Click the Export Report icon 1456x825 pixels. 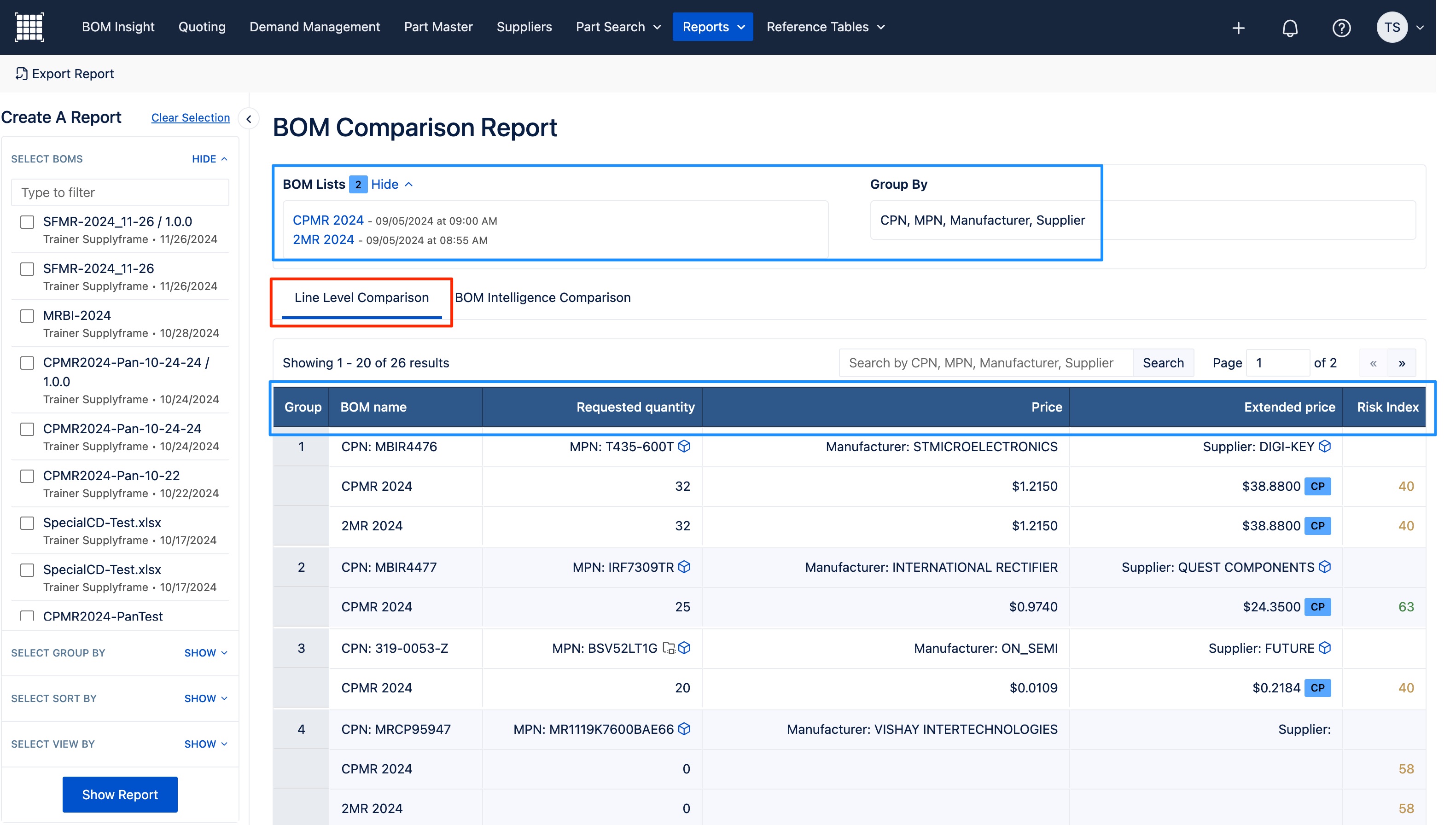click(x=22, y=74)
